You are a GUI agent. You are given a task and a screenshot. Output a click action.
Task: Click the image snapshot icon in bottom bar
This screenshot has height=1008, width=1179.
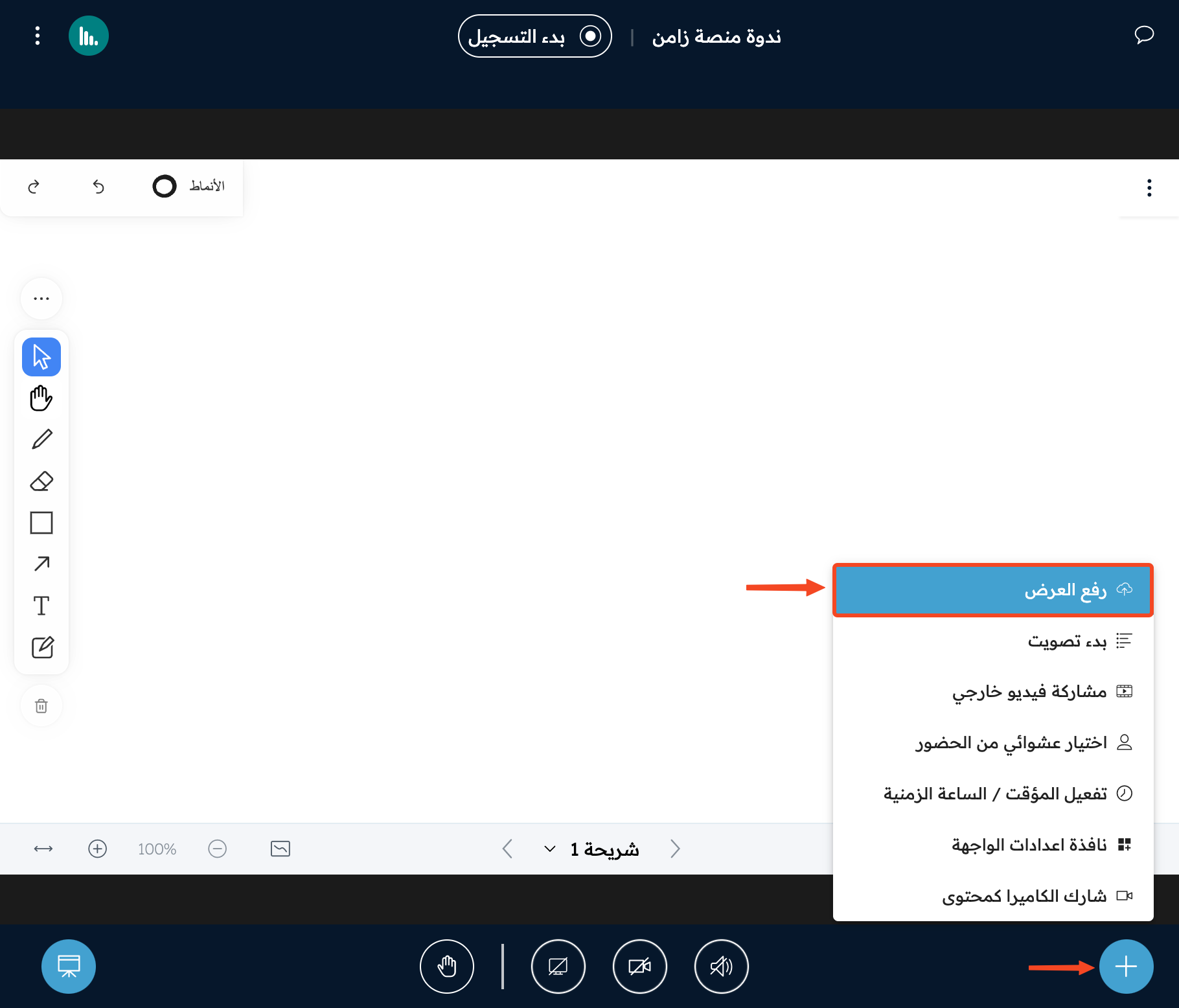pos(280,849)
